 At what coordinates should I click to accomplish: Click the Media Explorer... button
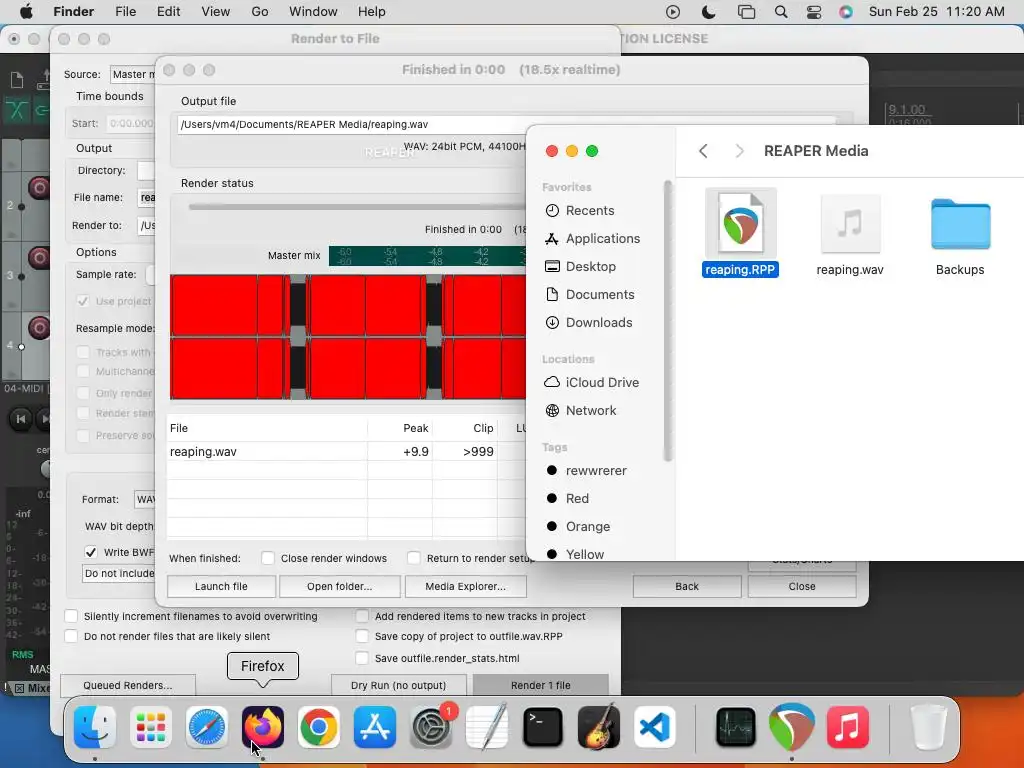tap(466, 586)
